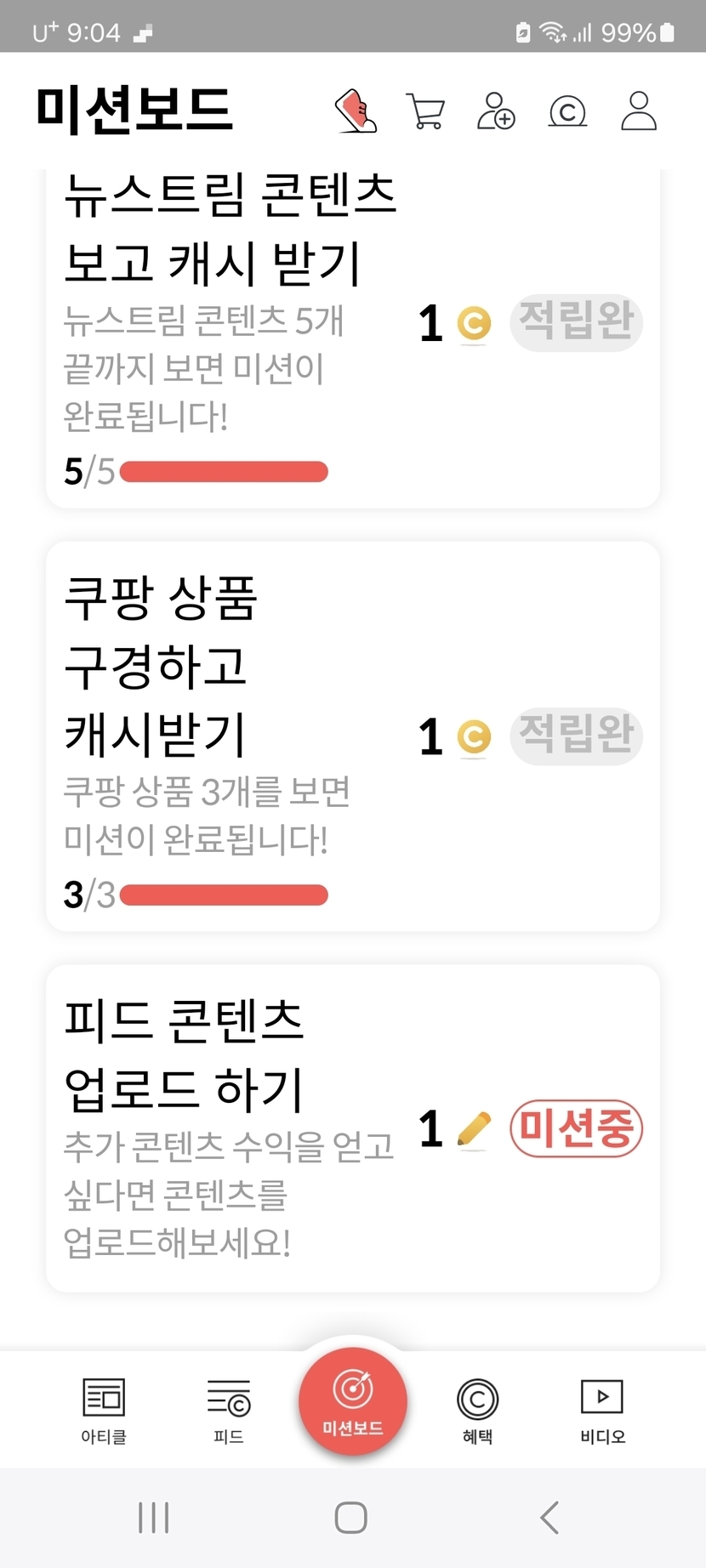The width and height of the screenshot is (706, 1568).
Task: Tap the gold coin on 뉴스트림 mission
Action: coord(474,324)
